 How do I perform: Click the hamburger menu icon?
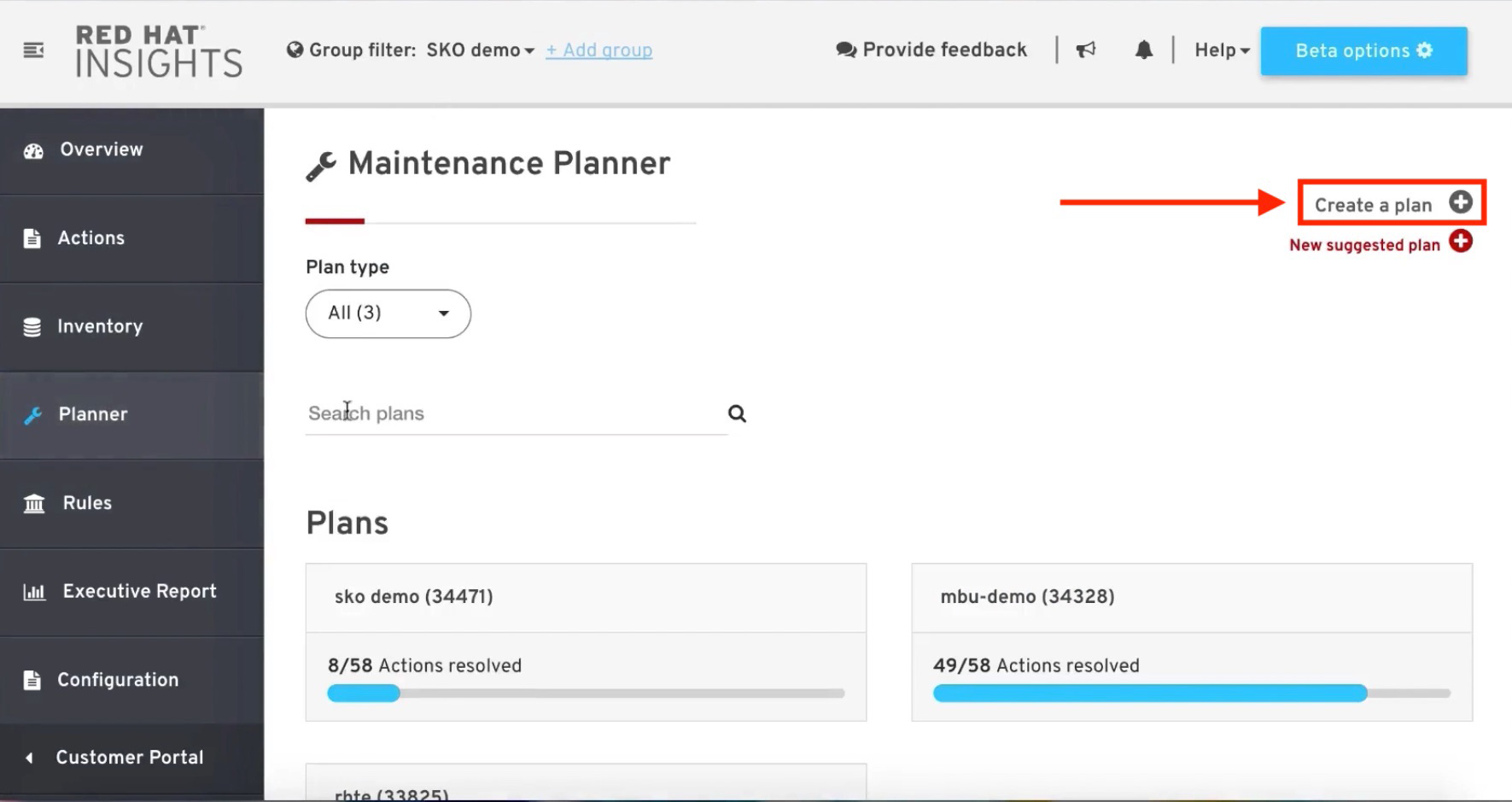pos(33,50)
